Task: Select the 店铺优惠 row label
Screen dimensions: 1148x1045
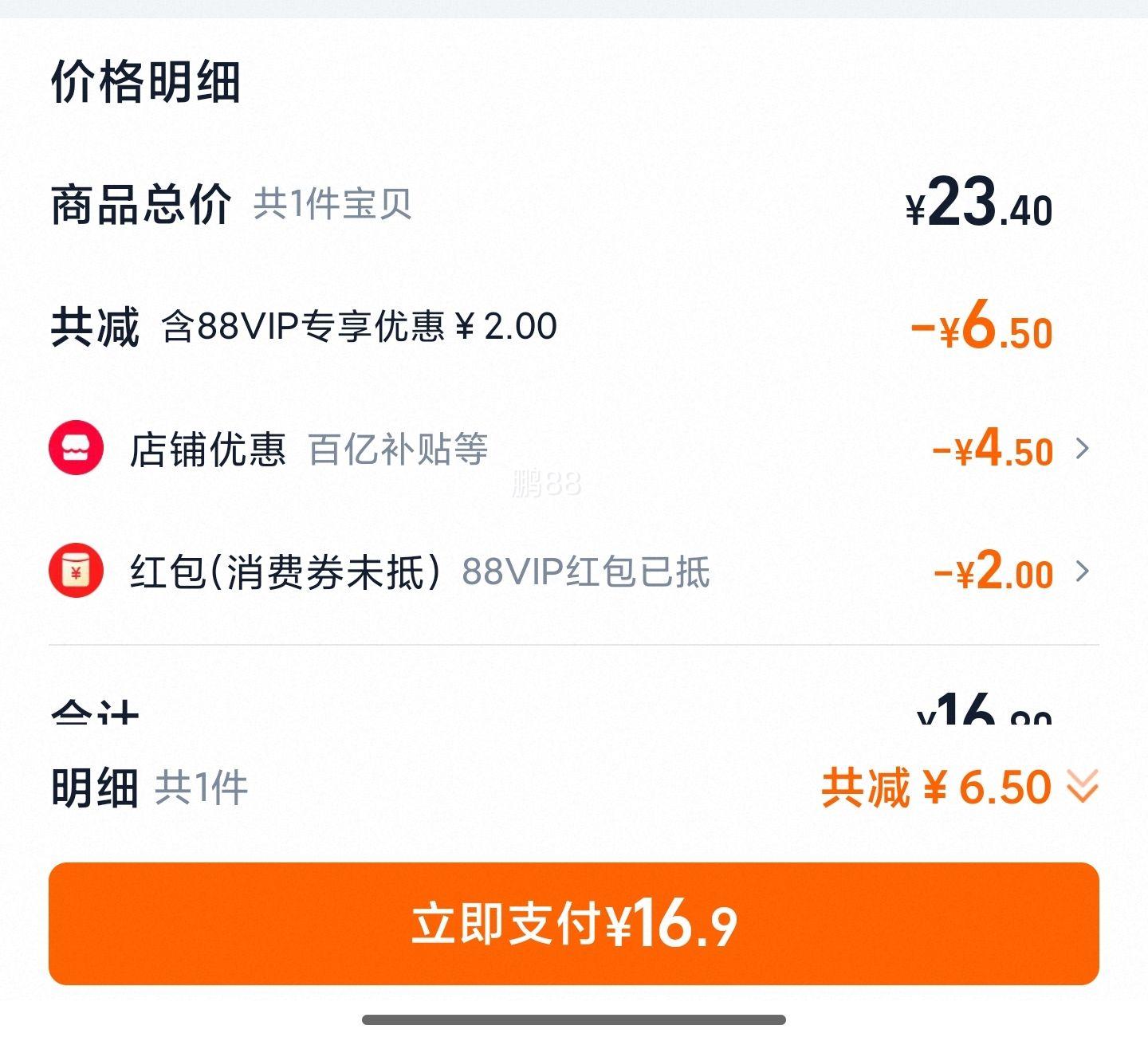Action: [208, 450]
